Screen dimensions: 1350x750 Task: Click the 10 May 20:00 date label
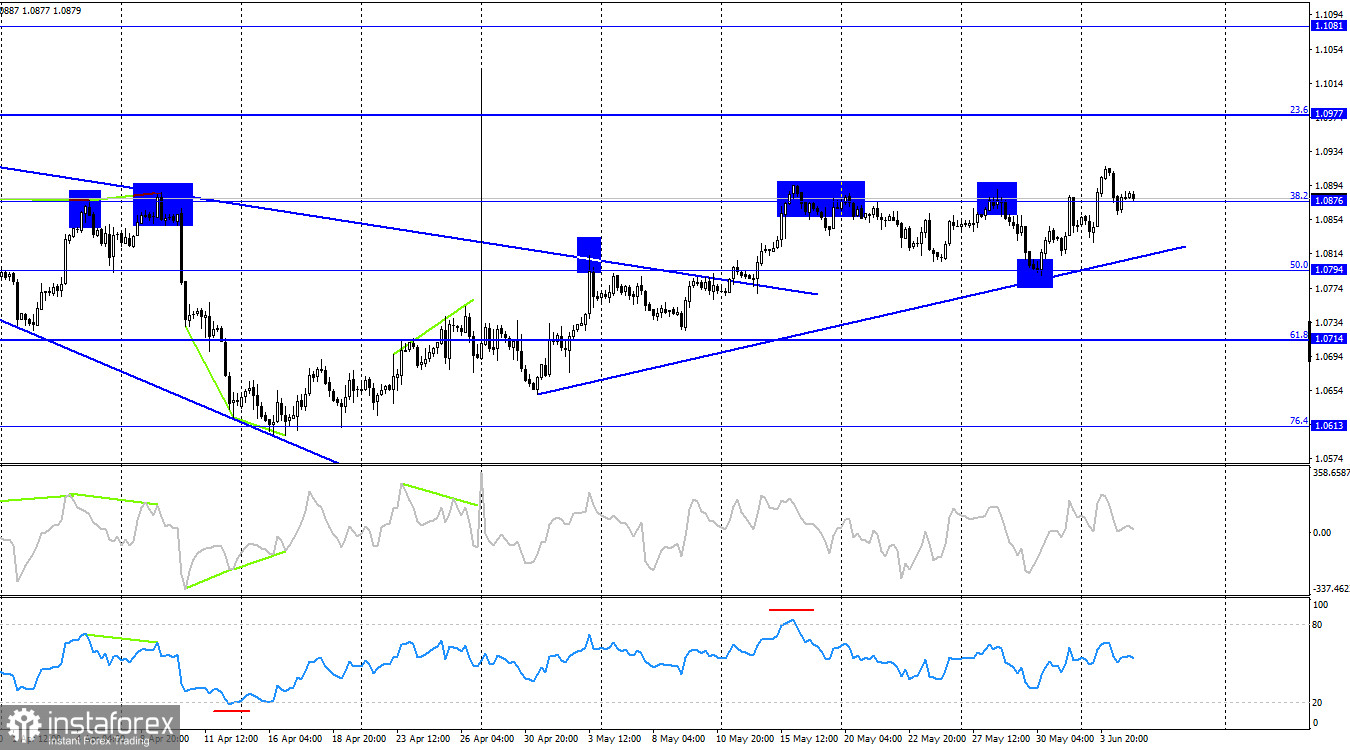pyautogui.click(x=745, y=739)
